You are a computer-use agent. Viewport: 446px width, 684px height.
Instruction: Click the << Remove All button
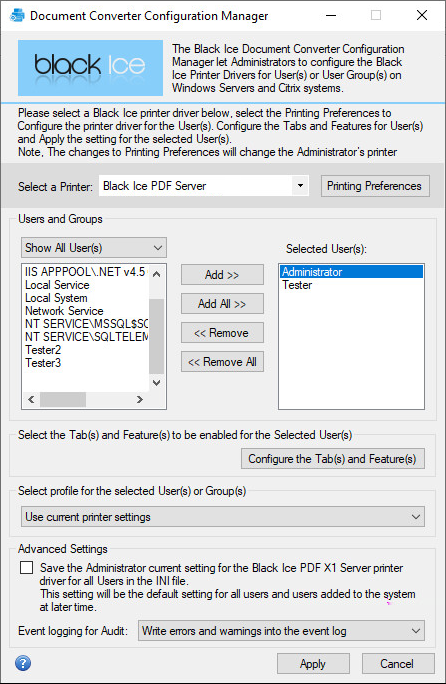click(x=222, y=362)
